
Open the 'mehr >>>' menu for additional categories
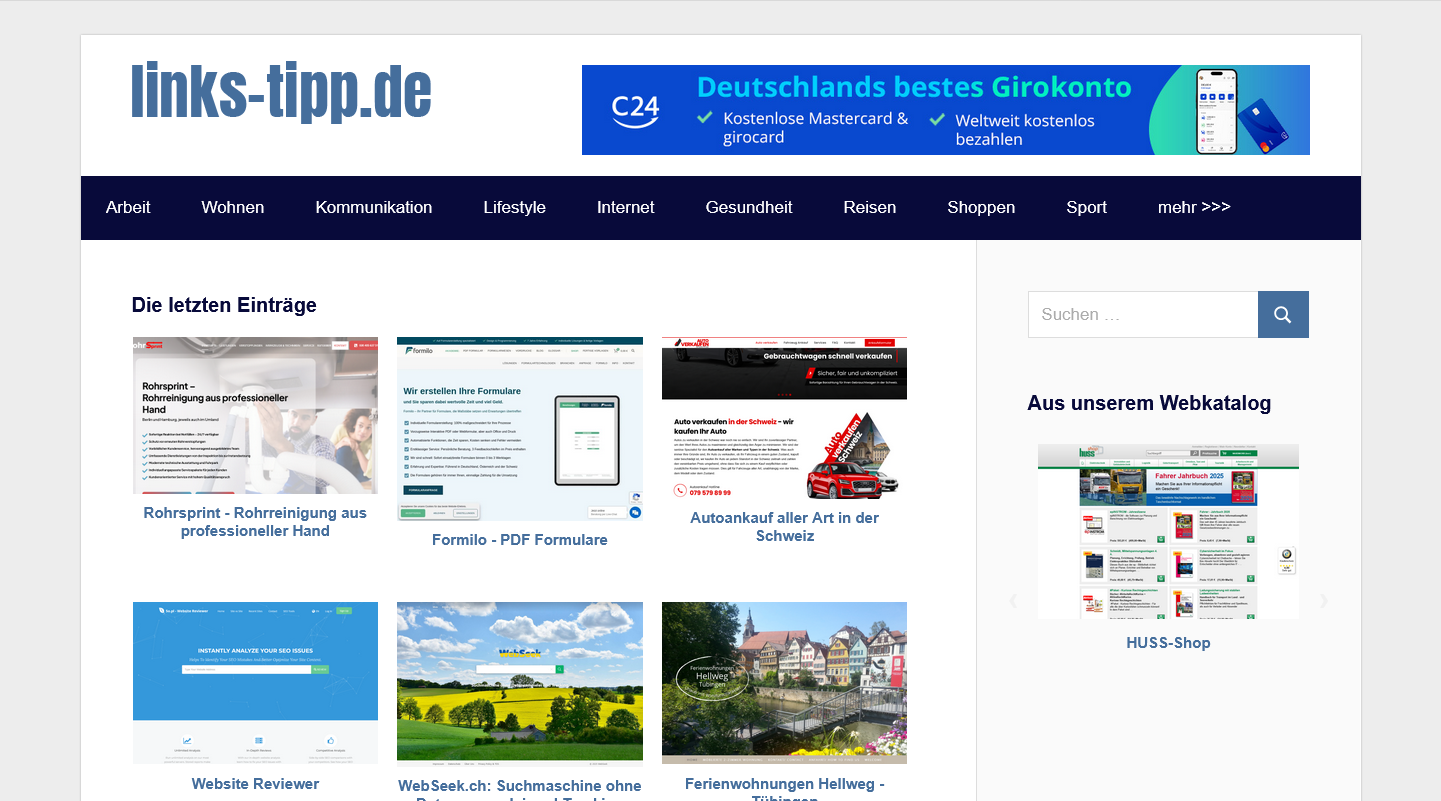pyautogui.click(x=1194, y=207)
